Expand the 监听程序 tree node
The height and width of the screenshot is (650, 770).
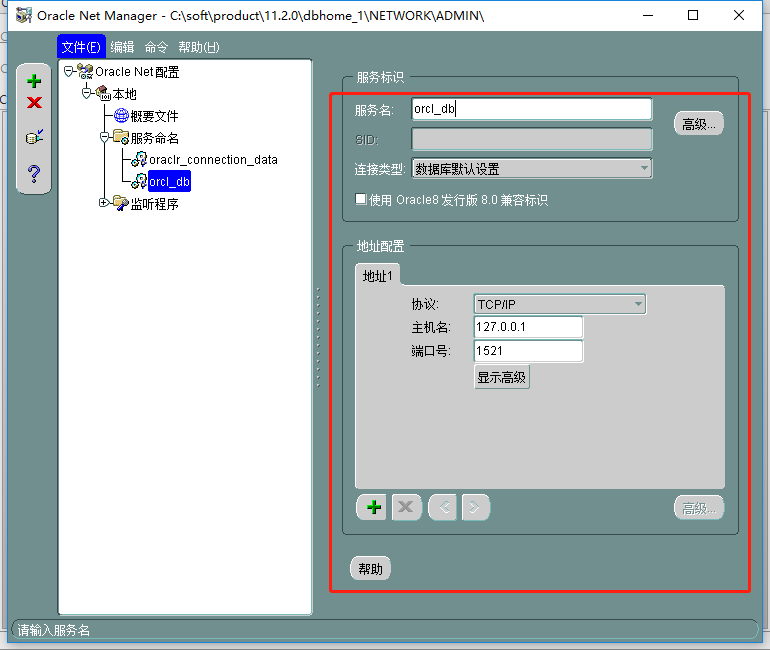pos(104,202)
